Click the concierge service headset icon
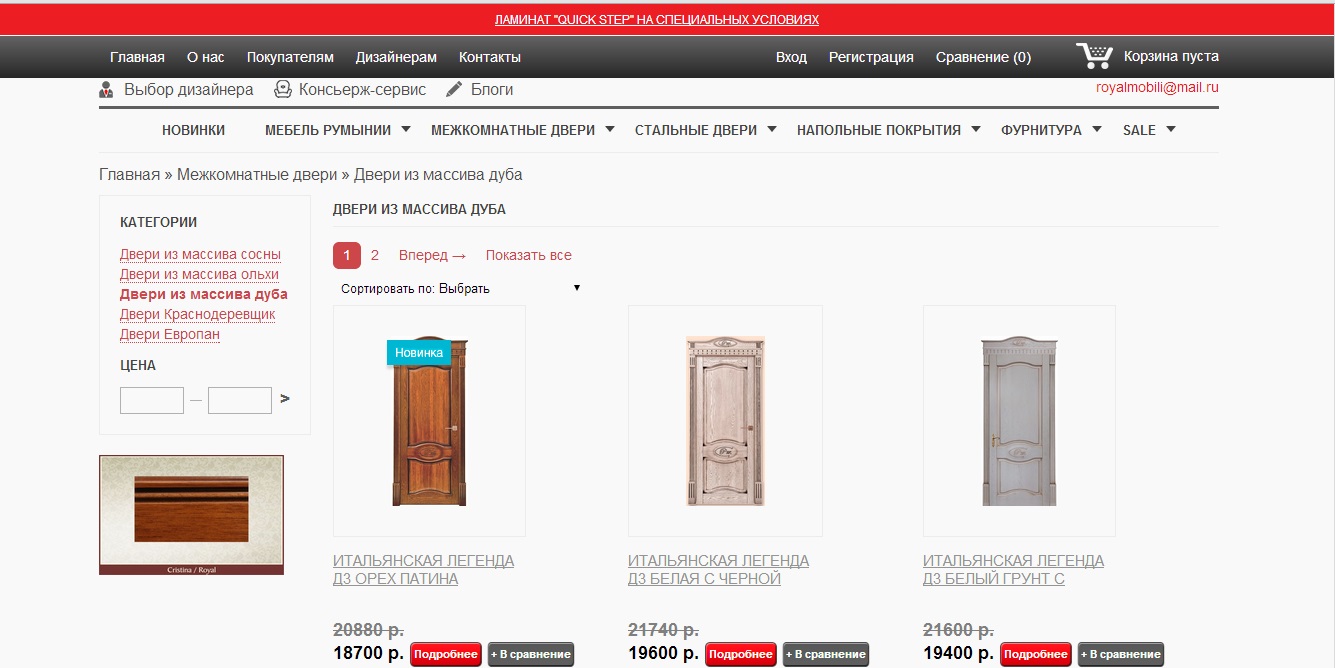Image resolution: width=1335 pixels, height=668 pixels. click(283, 89)
